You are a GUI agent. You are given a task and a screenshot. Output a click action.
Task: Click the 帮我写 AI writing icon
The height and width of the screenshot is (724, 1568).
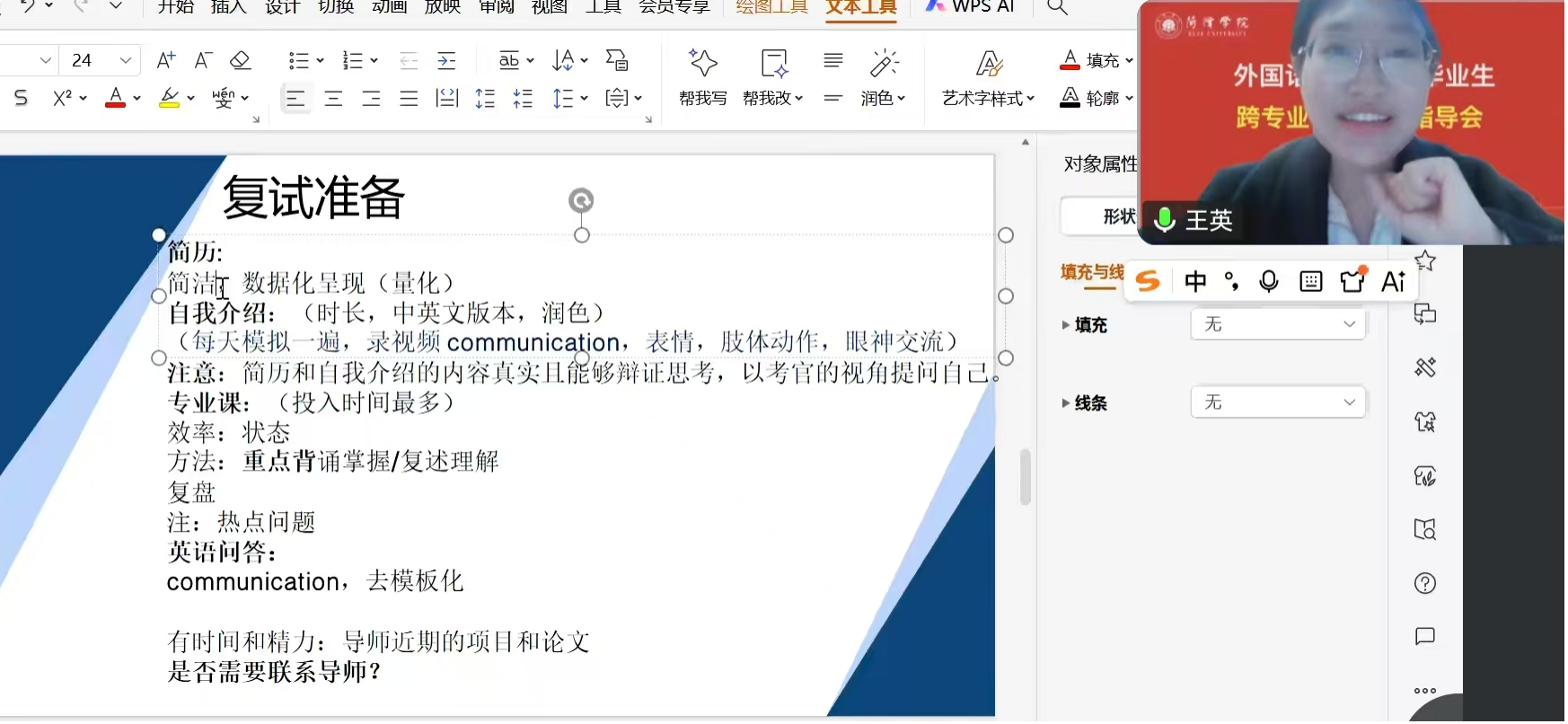(702, 65)
